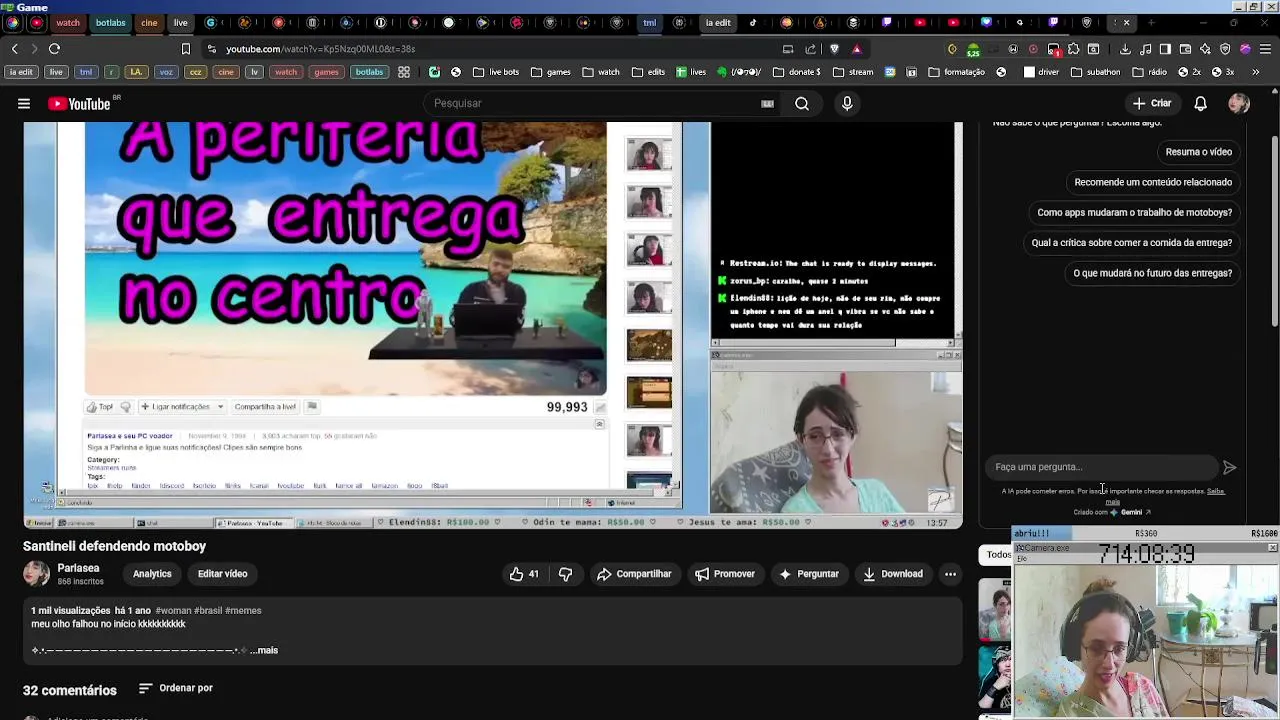Reload the page

pyautogui.click(x=54, y=48)
